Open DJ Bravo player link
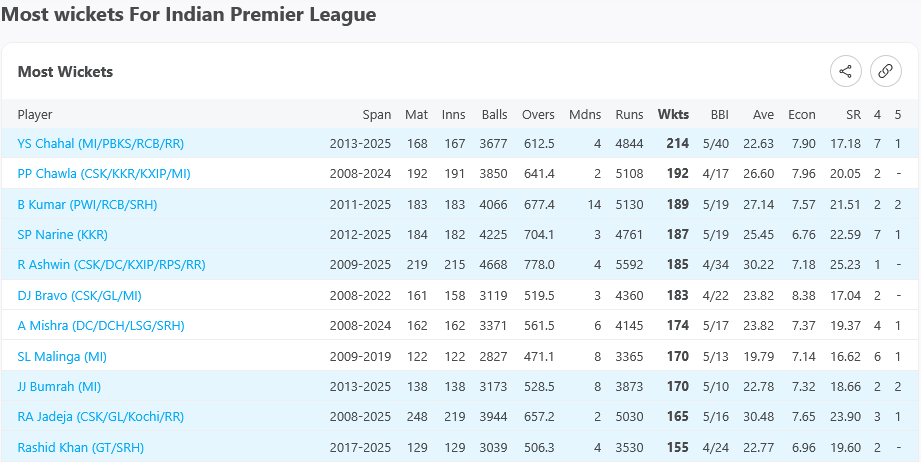The width and height of the screenshot is (921, 462). click(79, 296)
